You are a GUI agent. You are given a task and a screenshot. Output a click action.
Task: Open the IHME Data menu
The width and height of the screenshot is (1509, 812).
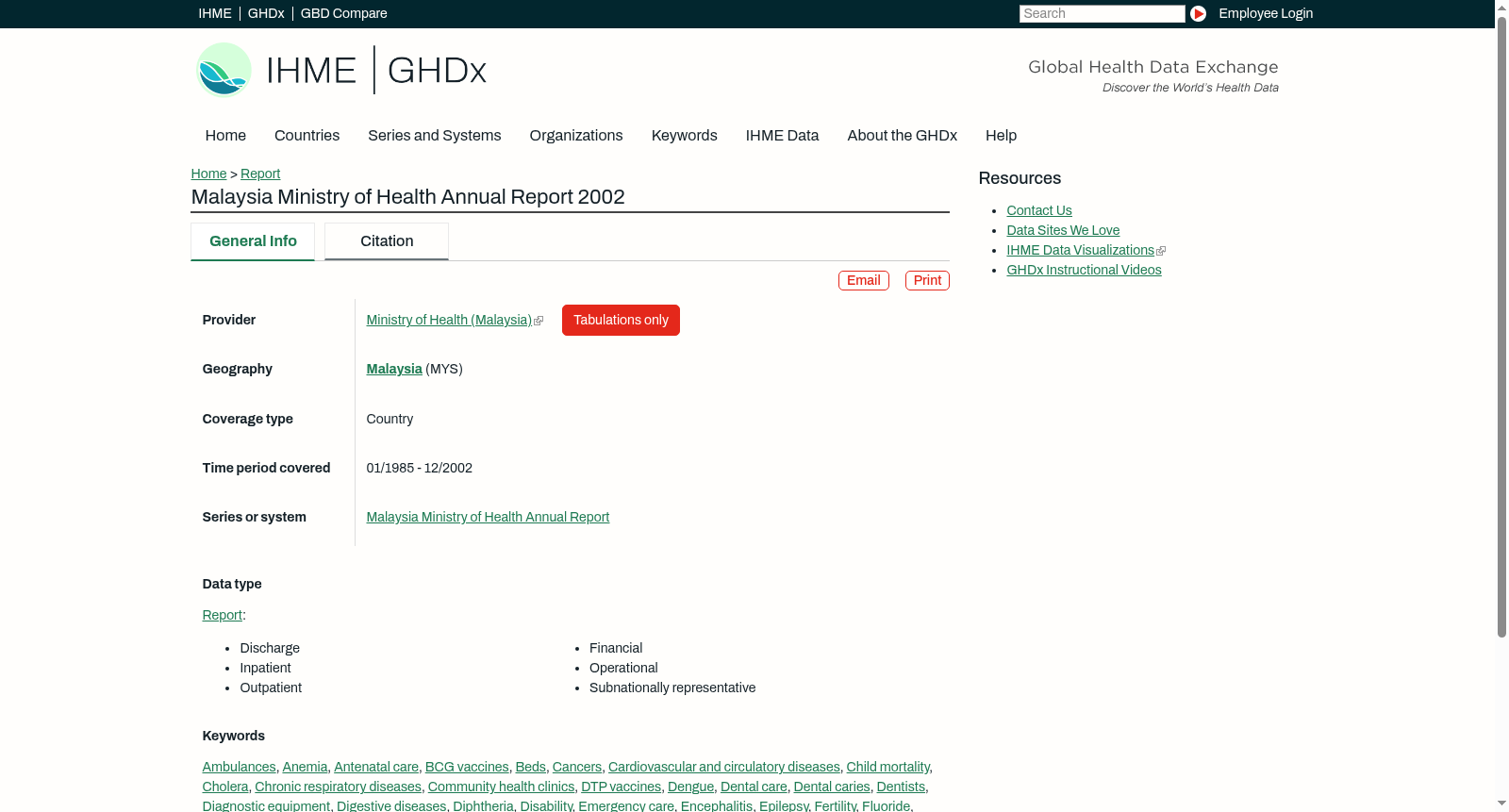pyautogui.click(x=783, y=136)
